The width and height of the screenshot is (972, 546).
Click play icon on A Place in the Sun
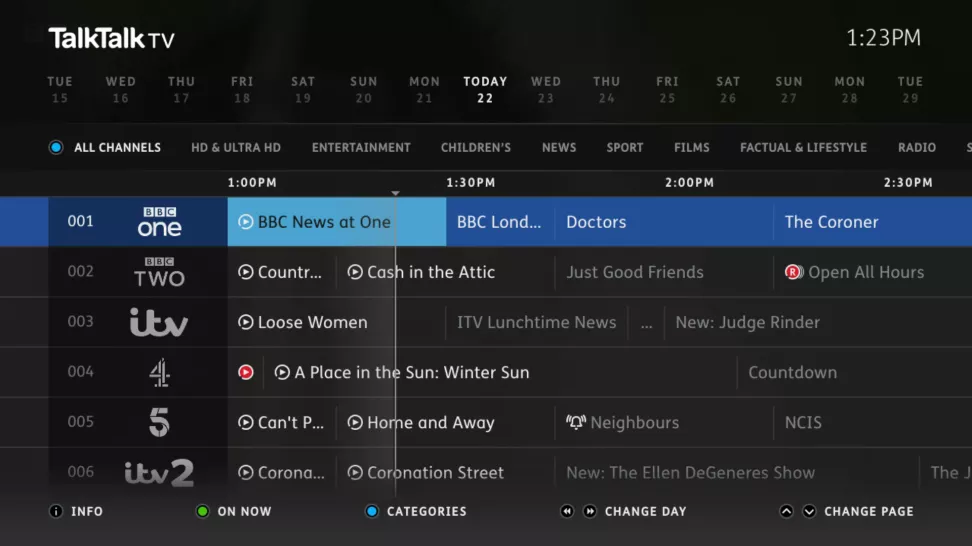click(282, 372)
